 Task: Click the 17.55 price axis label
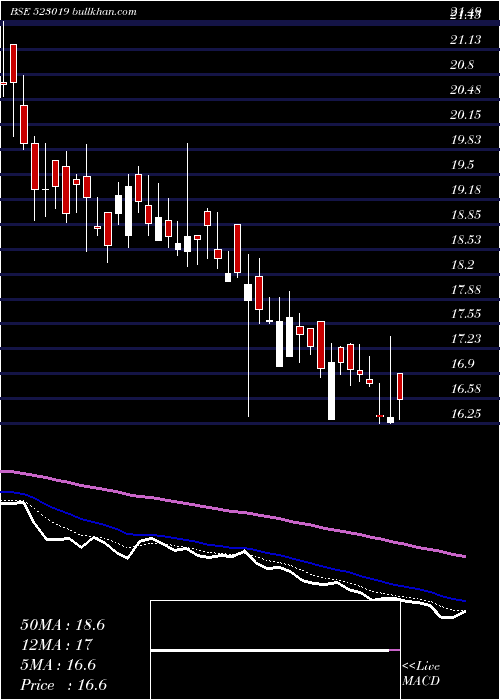(466, 314)
